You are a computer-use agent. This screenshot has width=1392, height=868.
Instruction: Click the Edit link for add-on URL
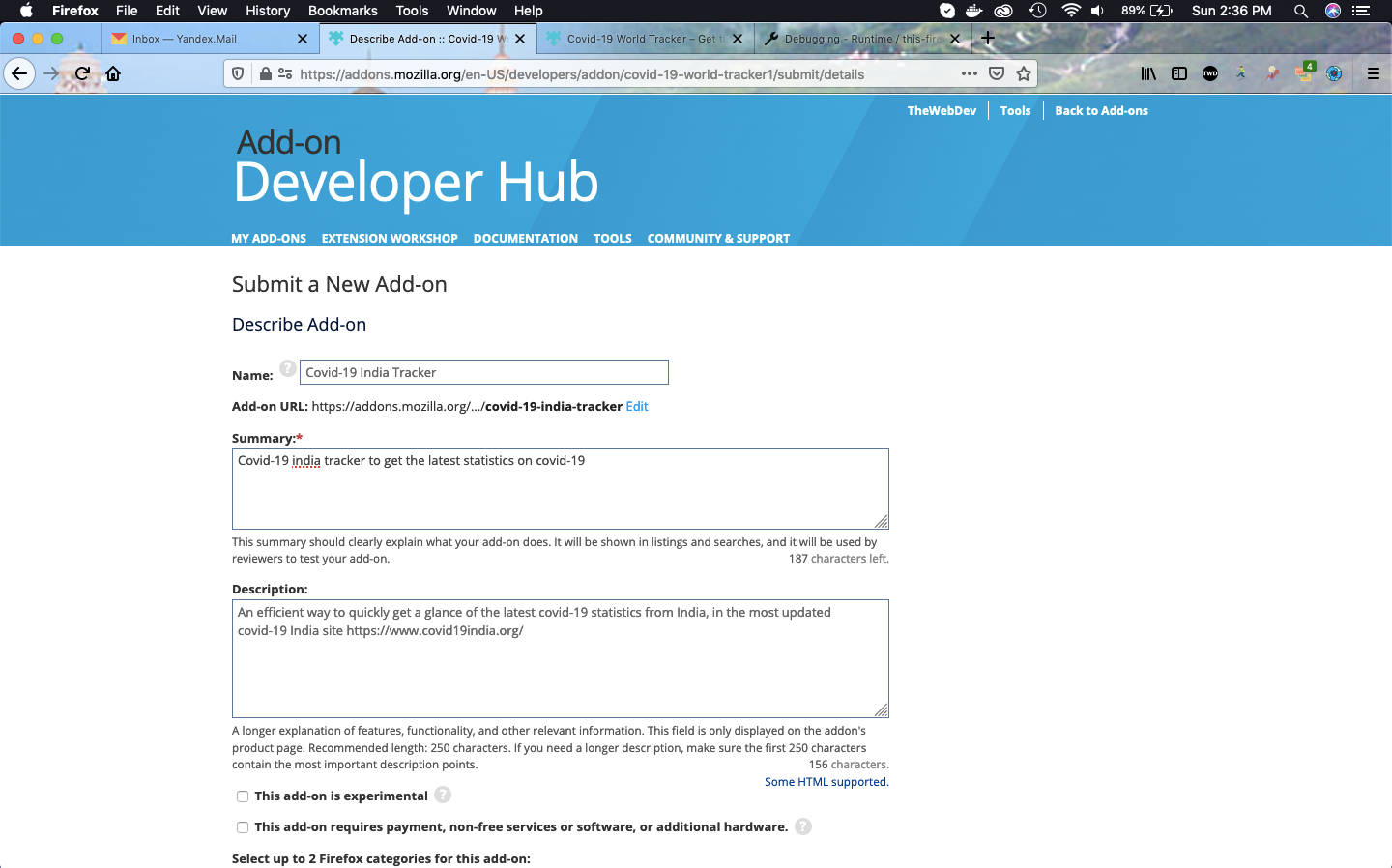click(x=637, y=407)
